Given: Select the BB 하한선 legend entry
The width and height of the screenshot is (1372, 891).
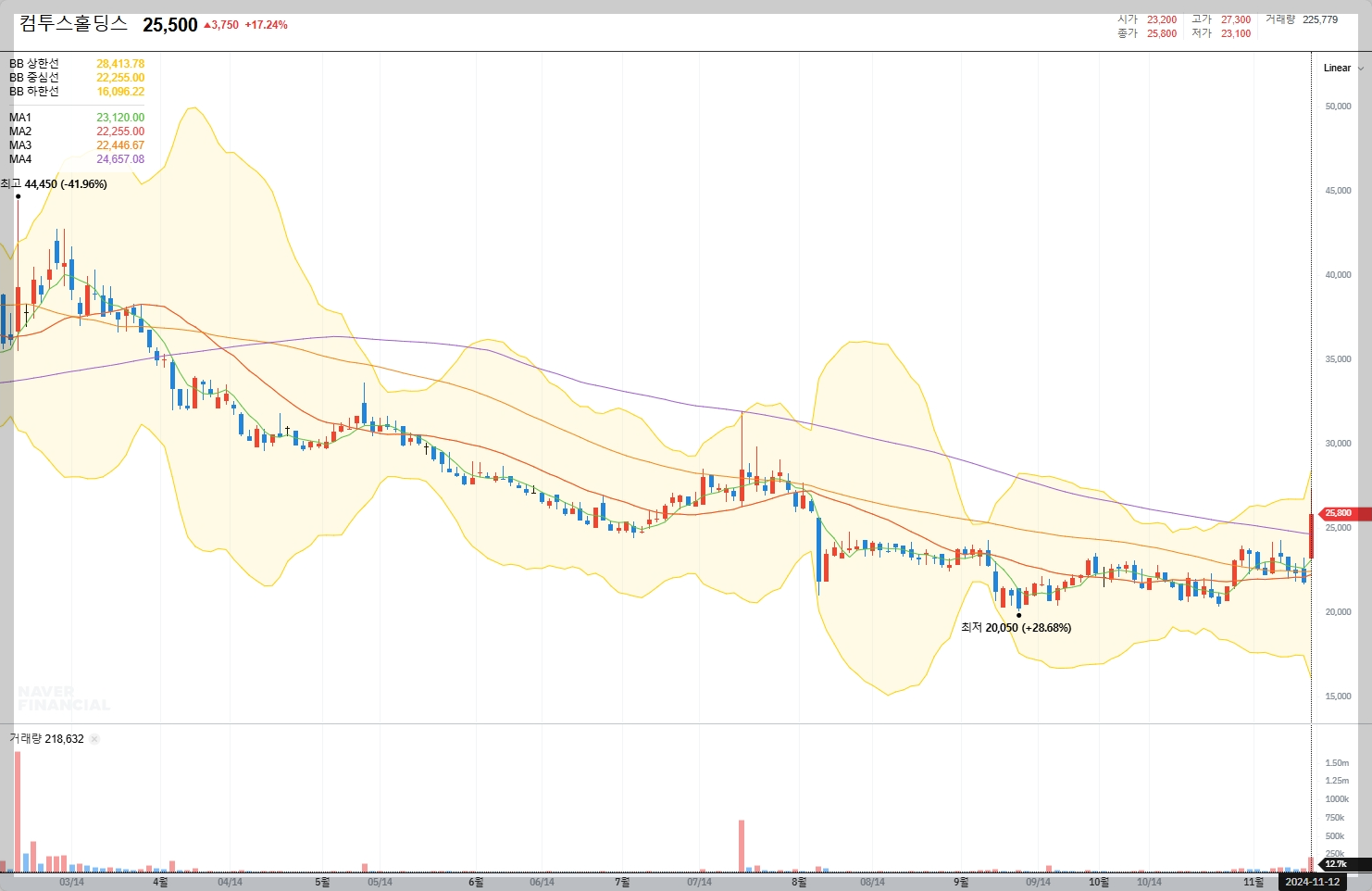Looking at the screenshot, I should pyautogui.click(x=34, y=92).
